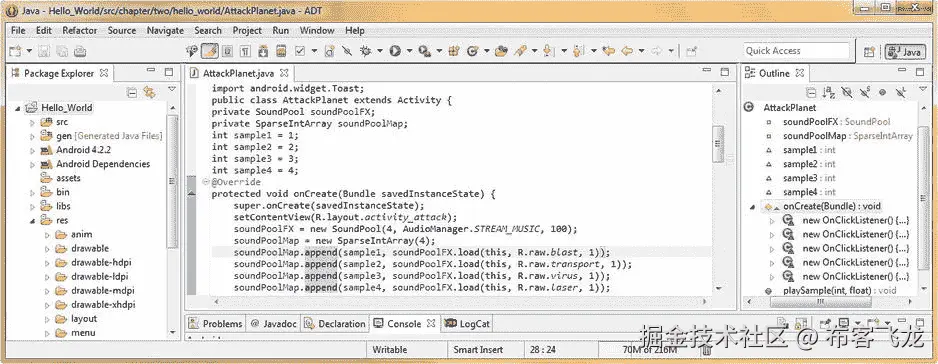Open the Navigate menu

pyautogui.click(x=165, y=30)
